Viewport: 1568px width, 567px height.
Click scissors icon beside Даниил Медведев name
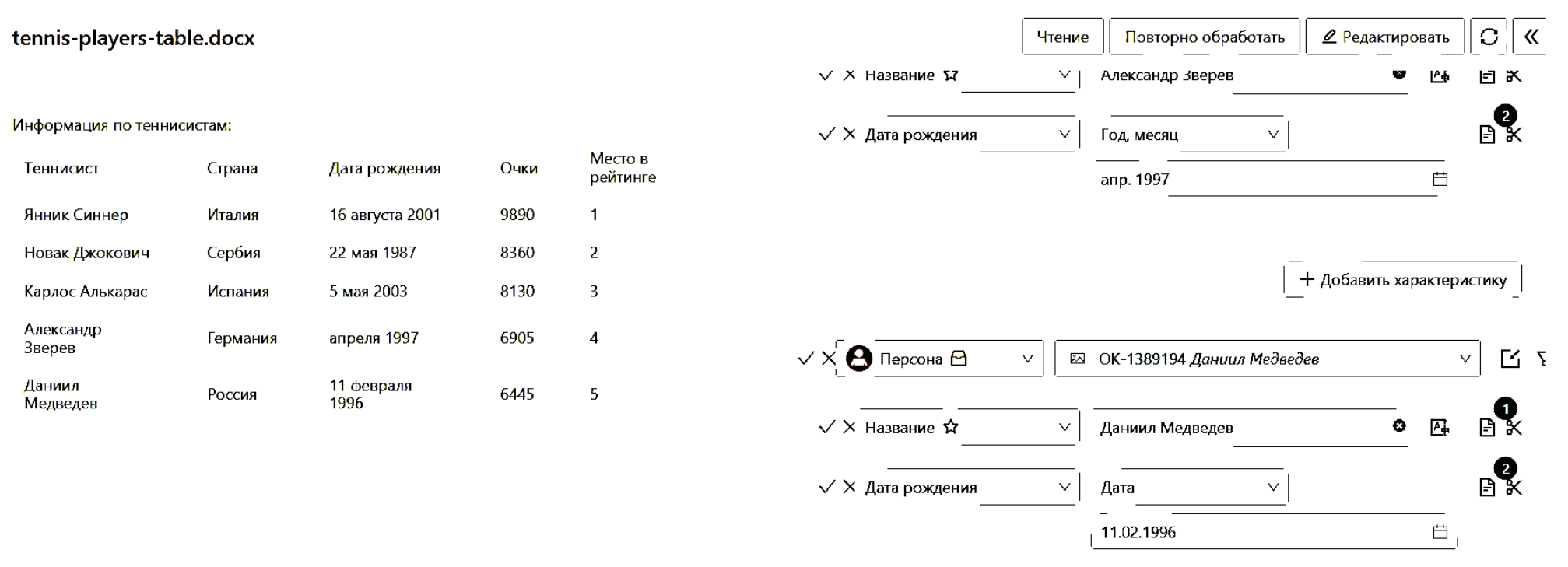[1514, 428]
